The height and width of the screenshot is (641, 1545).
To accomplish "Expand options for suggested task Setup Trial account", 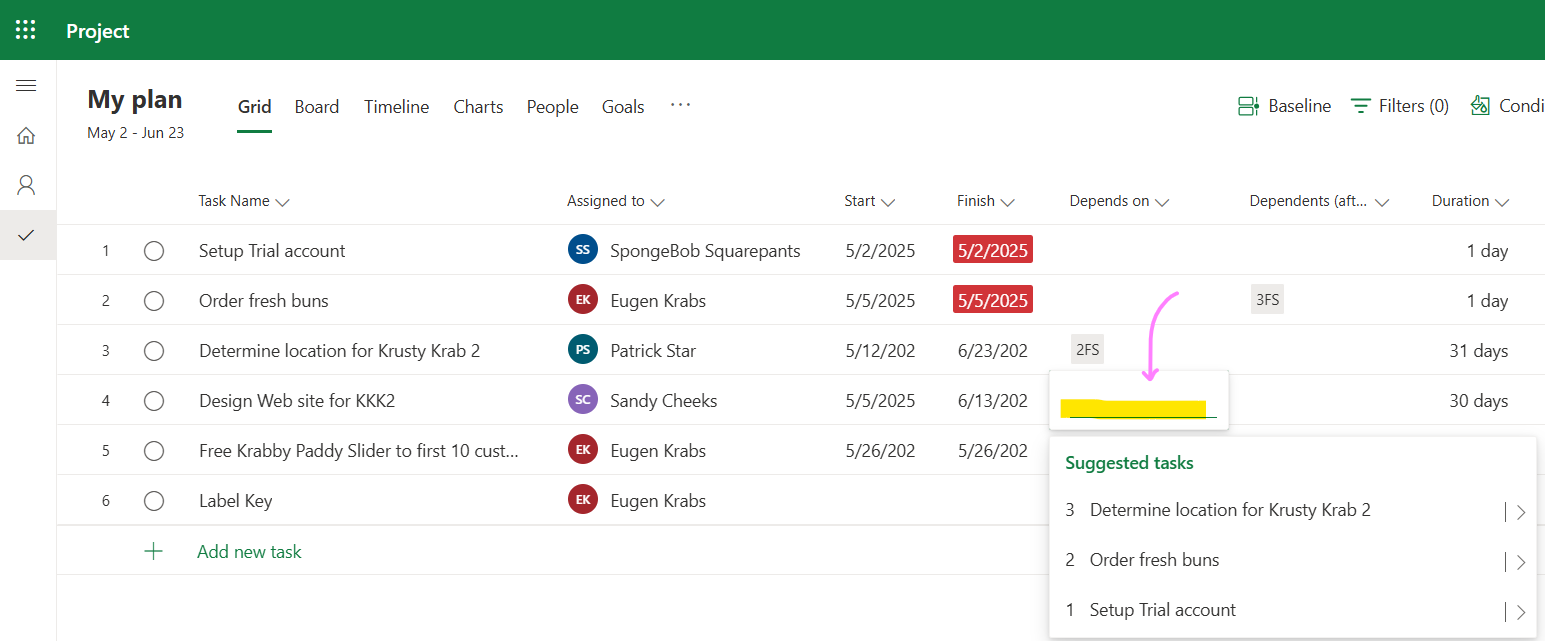I will [x=1520, y=612].
